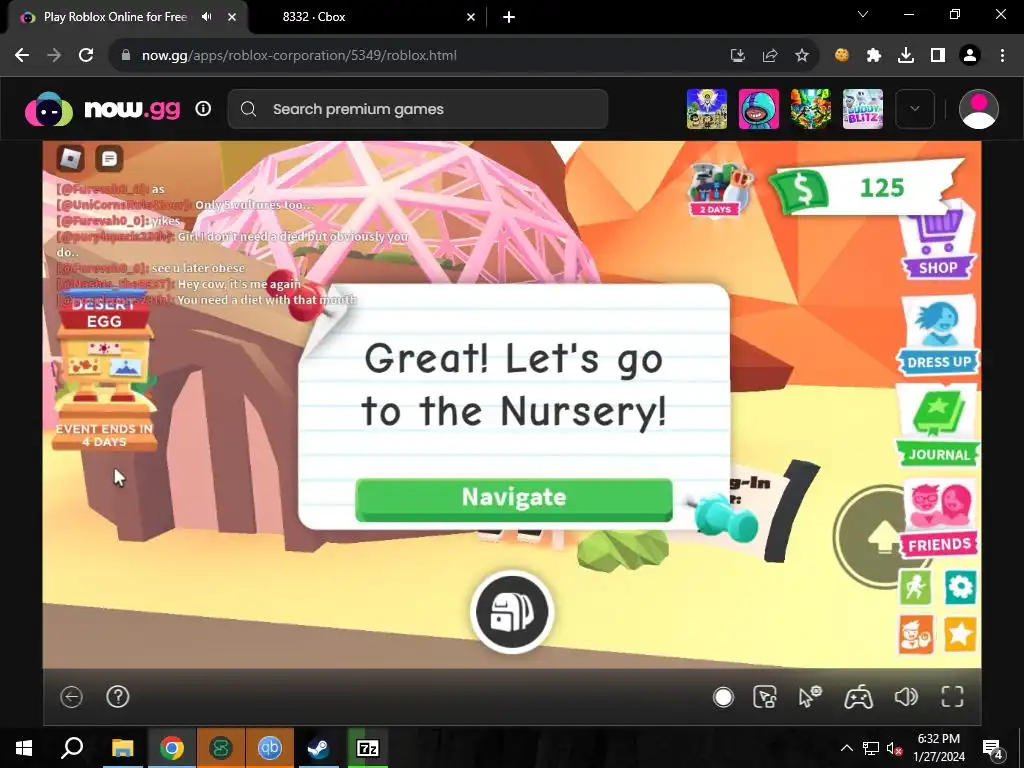The width and height of the screenshot is (1024, 768).
Task: Expand the games dropdown chevron in header
Action: [914, 109]
